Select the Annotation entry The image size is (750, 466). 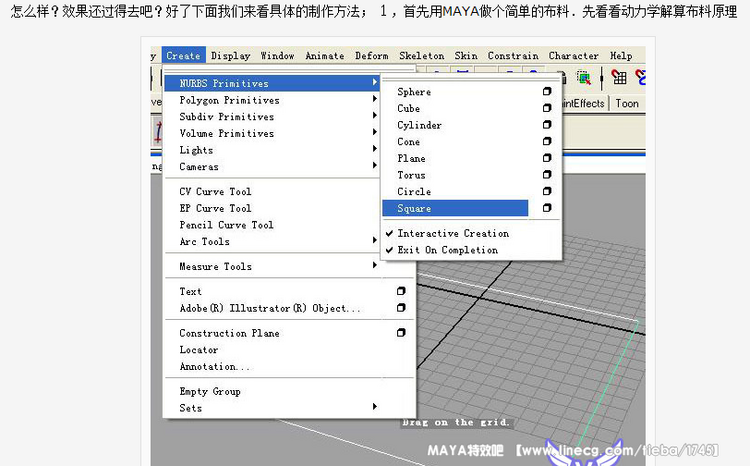tap(214, 366)
